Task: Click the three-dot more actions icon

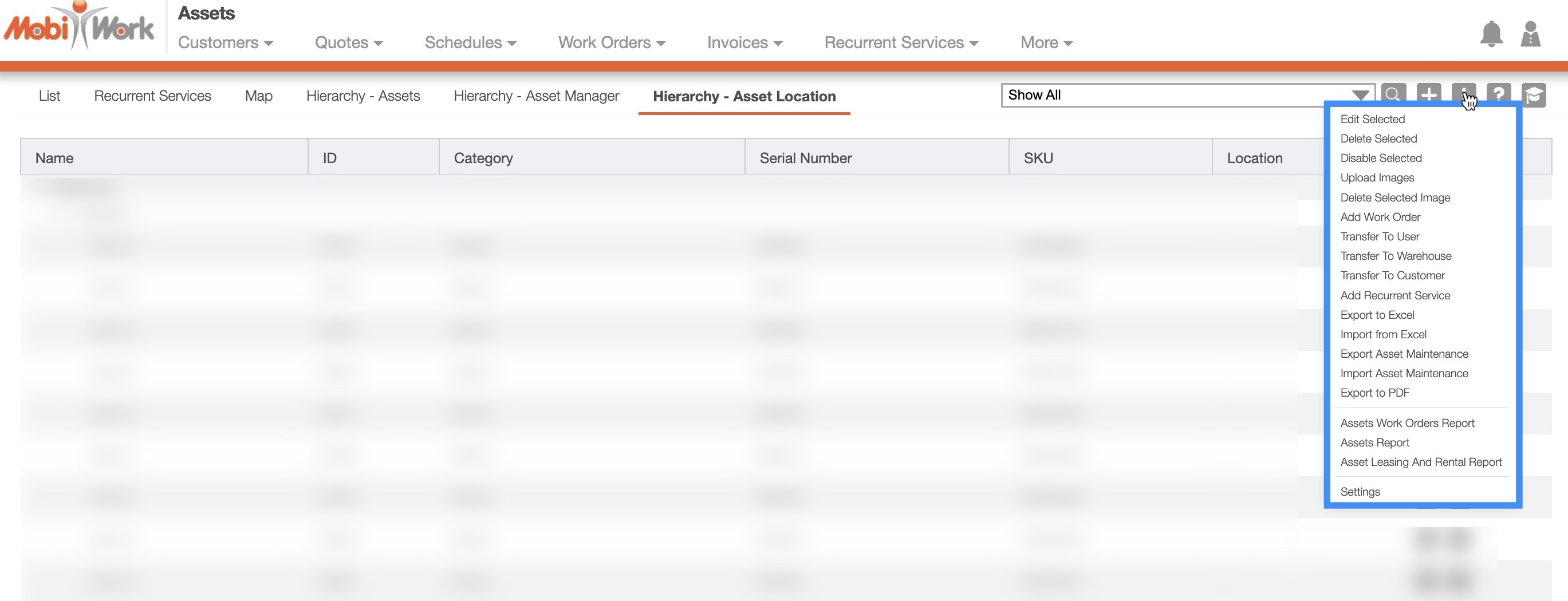Action: [x=1463, y=93]
